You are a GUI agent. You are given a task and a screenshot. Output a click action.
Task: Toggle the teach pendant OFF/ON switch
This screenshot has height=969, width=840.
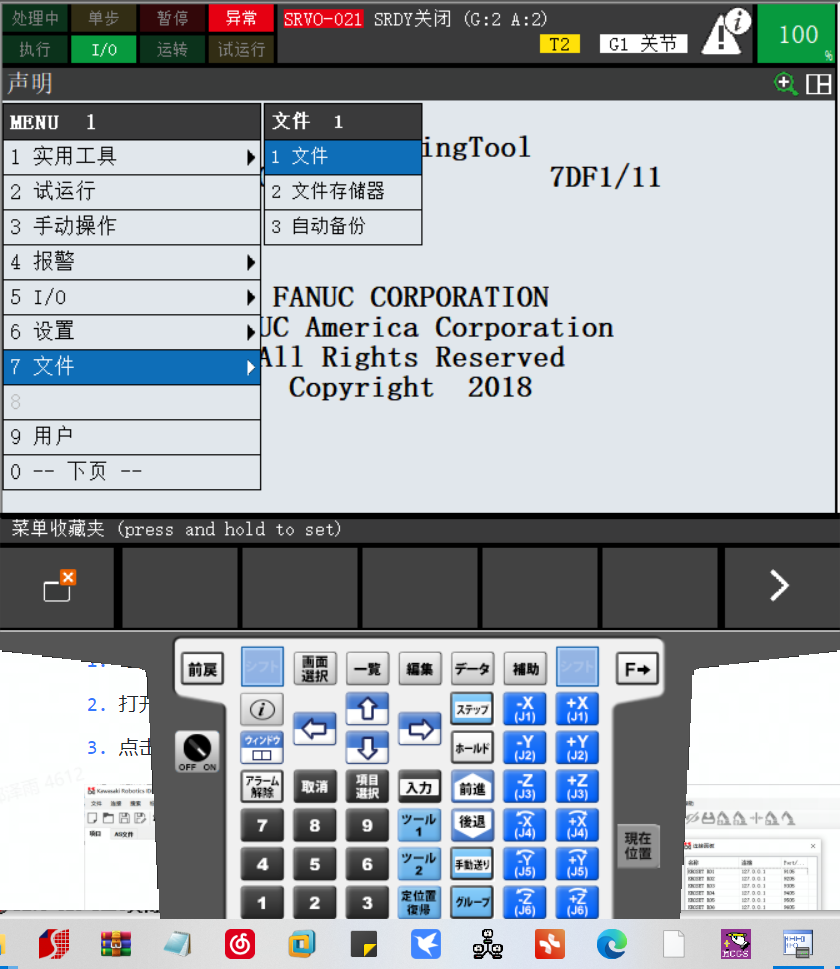pyautogui.click(x=196, y=750)
